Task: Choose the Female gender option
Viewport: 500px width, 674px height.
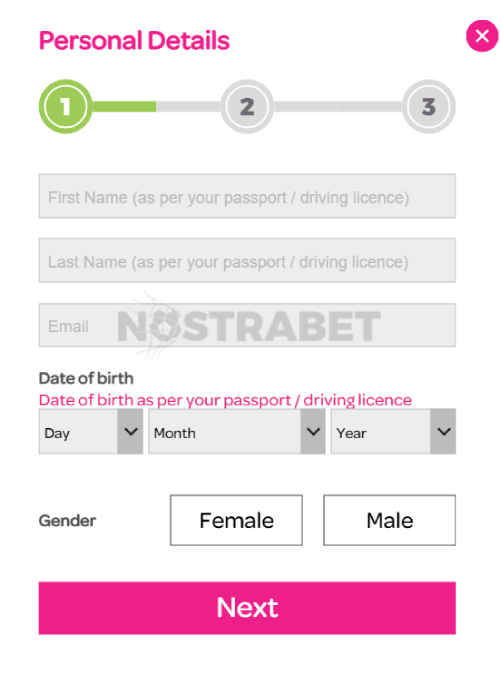Action: tap(236, 520)
